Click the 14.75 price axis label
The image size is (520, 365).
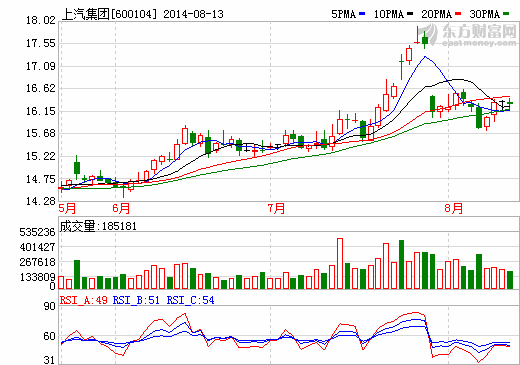point(41,179)
